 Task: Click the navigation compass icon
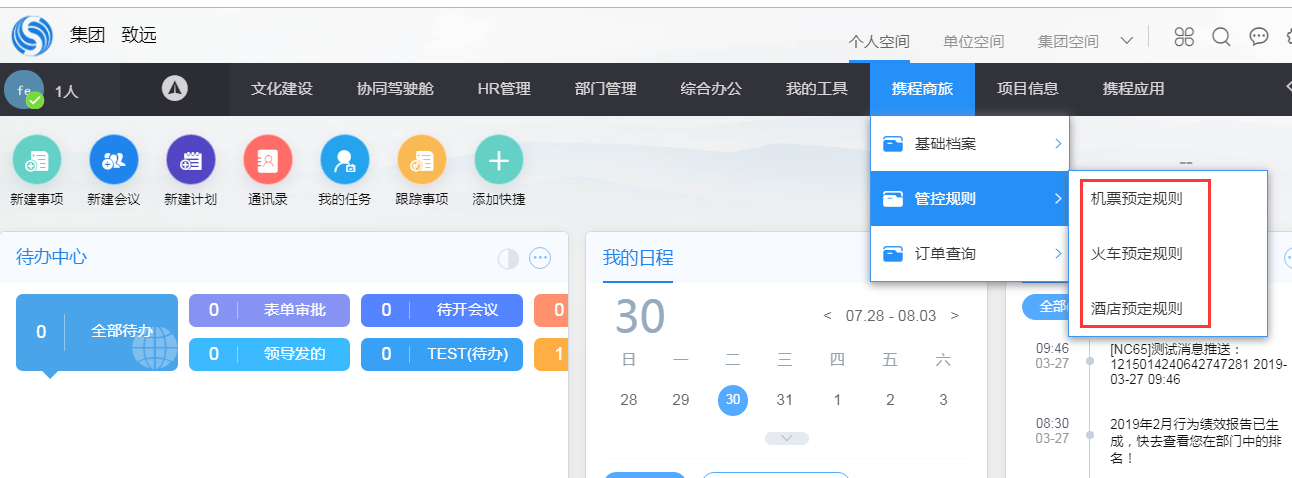175,88
